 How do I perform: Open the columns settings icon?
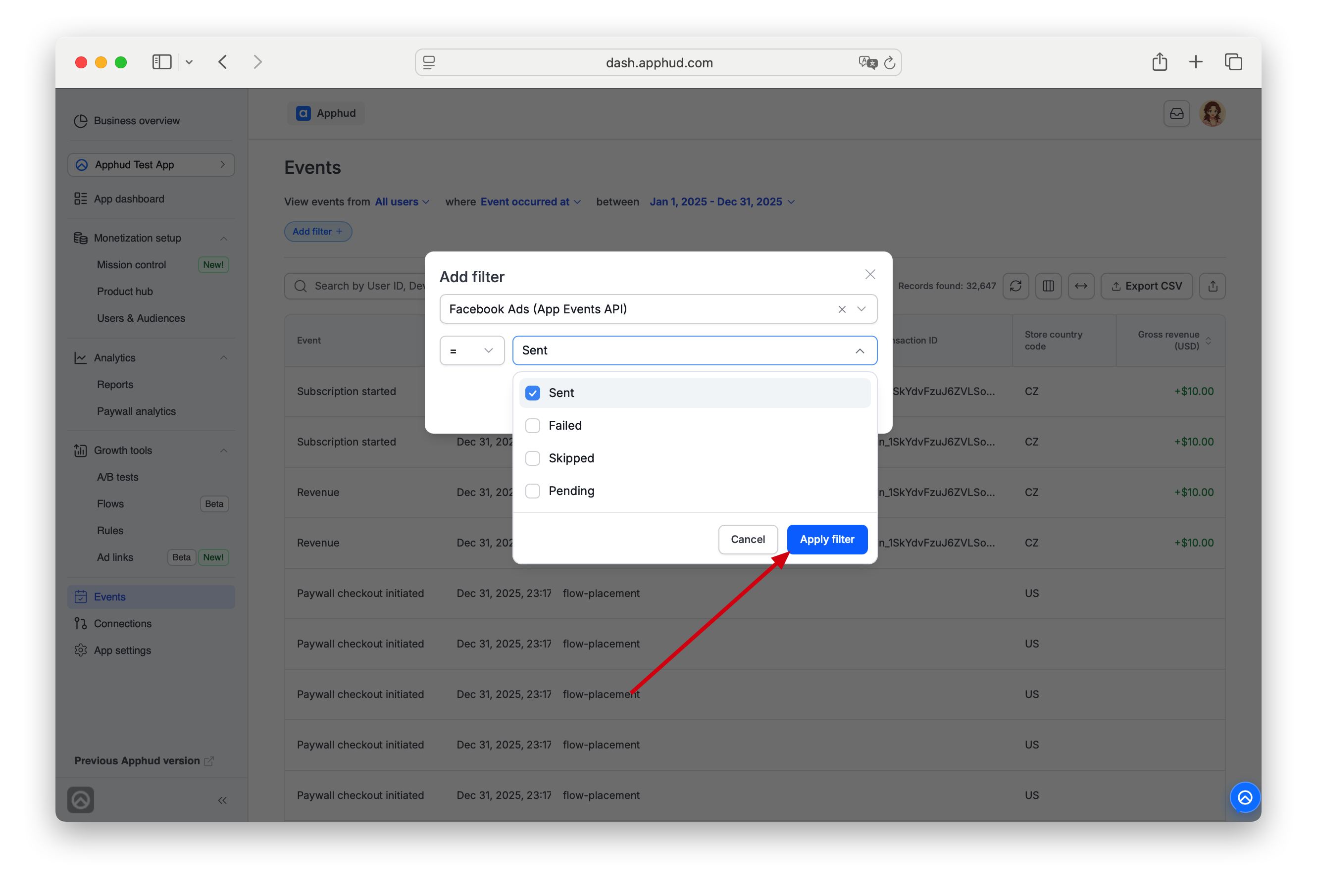(1048, 286)
